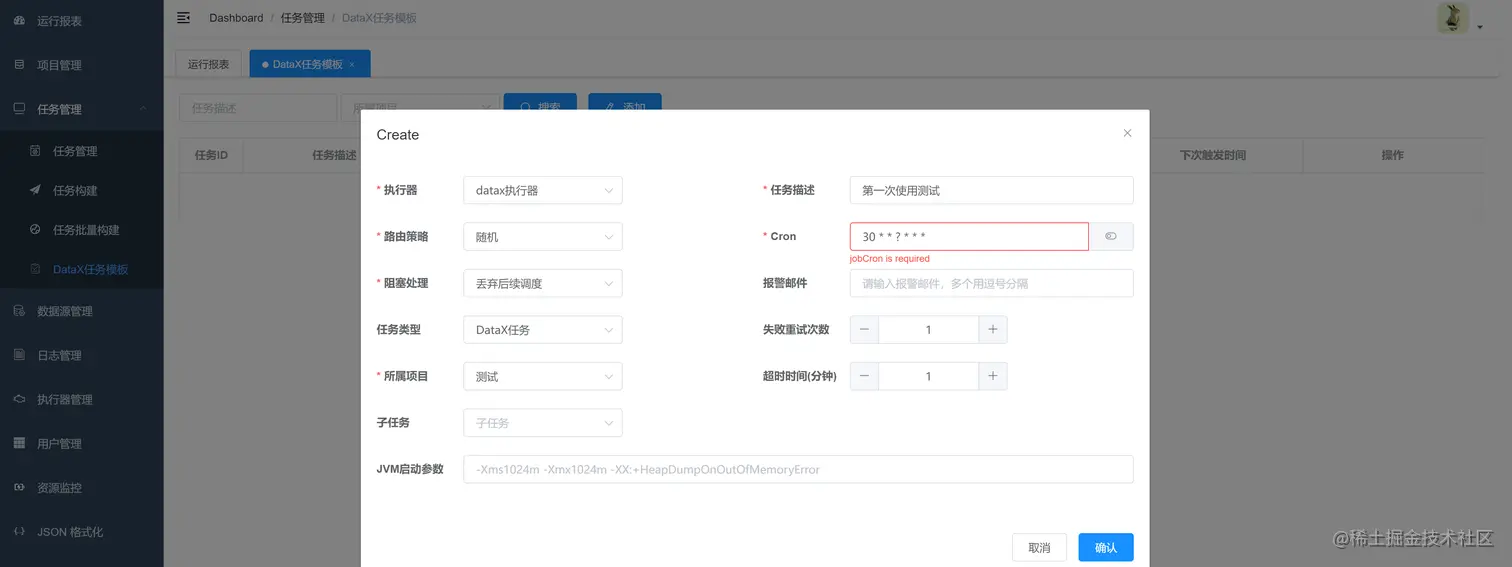Open the user avatar menu

(x=1453, y=18)
